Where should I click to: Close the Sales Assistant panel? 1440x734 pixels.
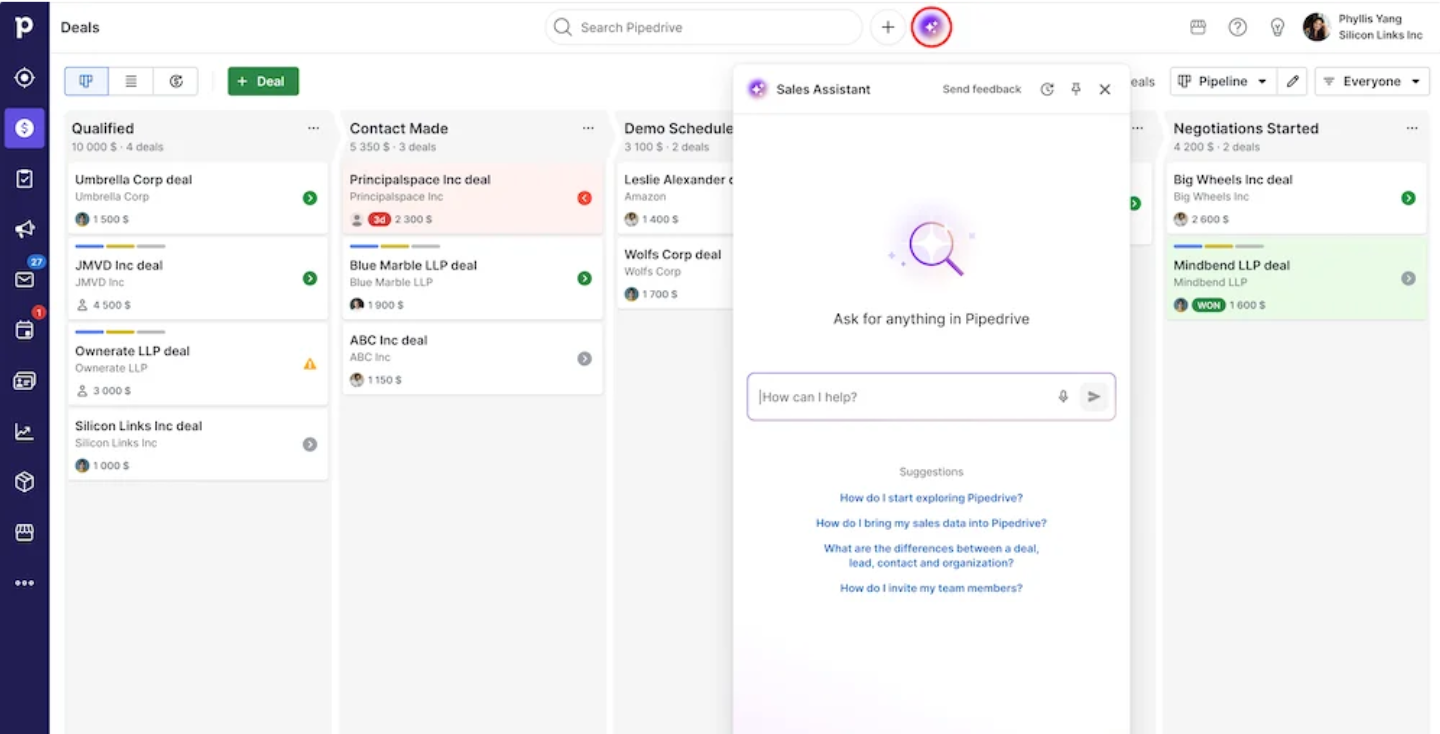pyautogui.click(x=1105, y=89)
